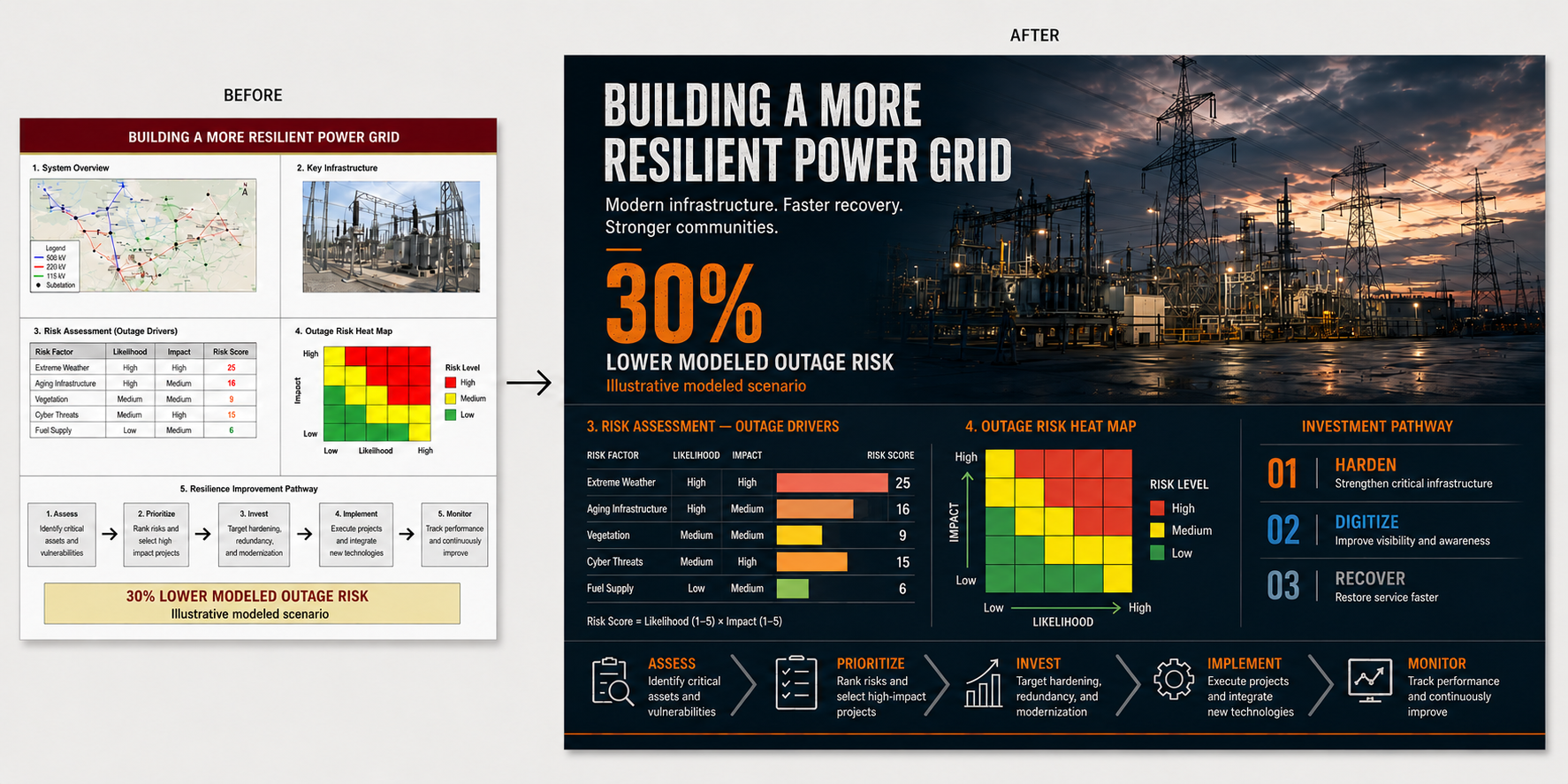1568x784 pixels.
Task: Click "Modern infrastructure. Faster recovery." subtitle
Action: (x=754, y=205)
